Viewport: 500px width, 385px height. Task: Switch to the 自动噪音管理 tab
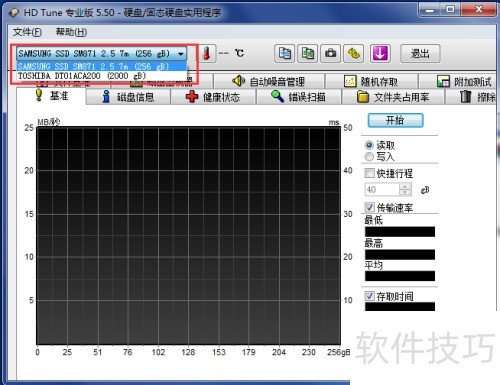(x=269, y=81)
